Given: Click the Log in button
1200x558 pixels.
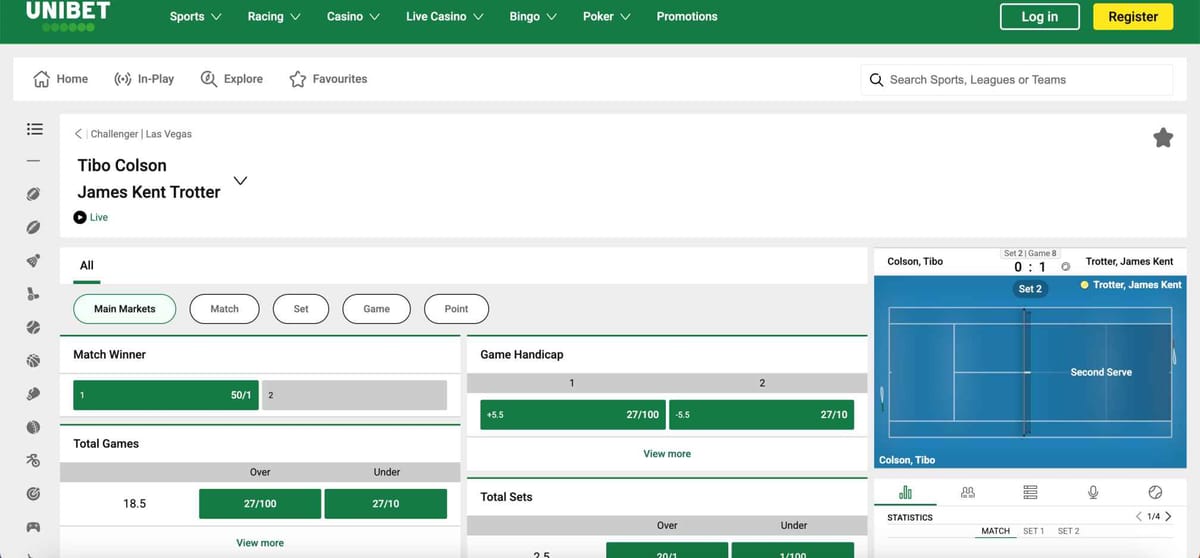Looking at the screenshot, I should click(1040, 17).
